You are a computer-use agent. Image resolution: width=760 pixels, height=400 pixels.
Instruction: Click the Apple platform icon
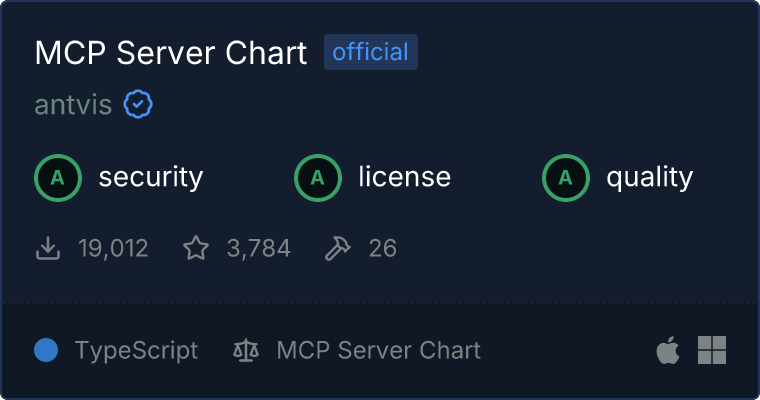(x=668, y=350)
